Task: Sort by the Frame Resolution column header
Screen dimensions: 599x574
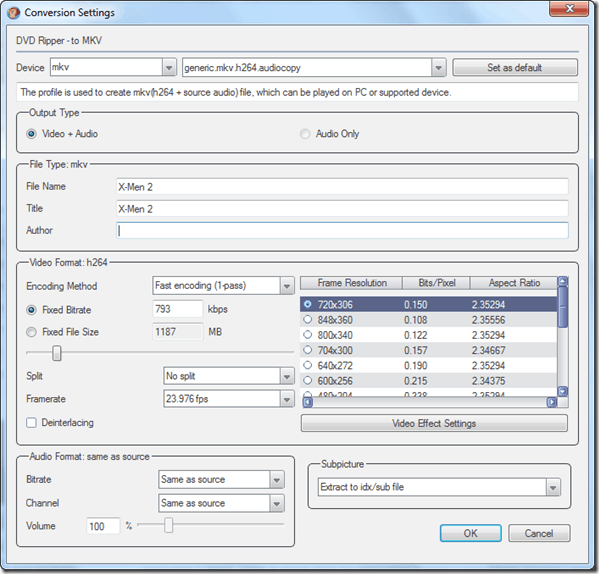Action: coord(351,283)
